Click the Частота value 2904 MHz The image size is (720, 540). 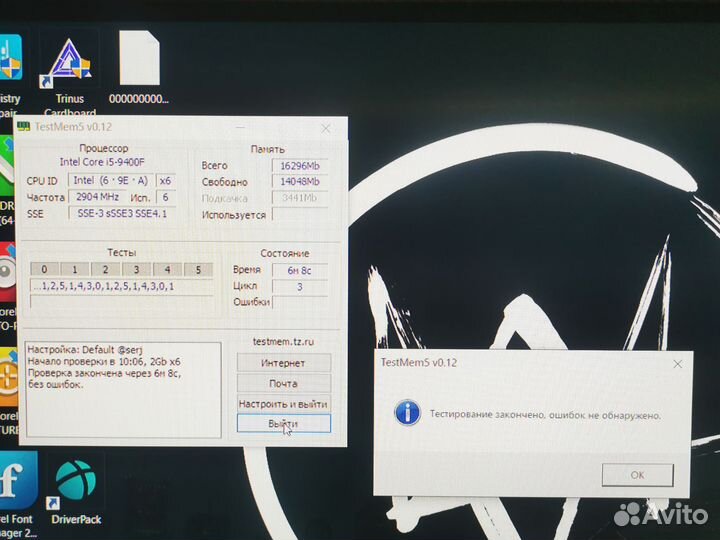[97, 197]
